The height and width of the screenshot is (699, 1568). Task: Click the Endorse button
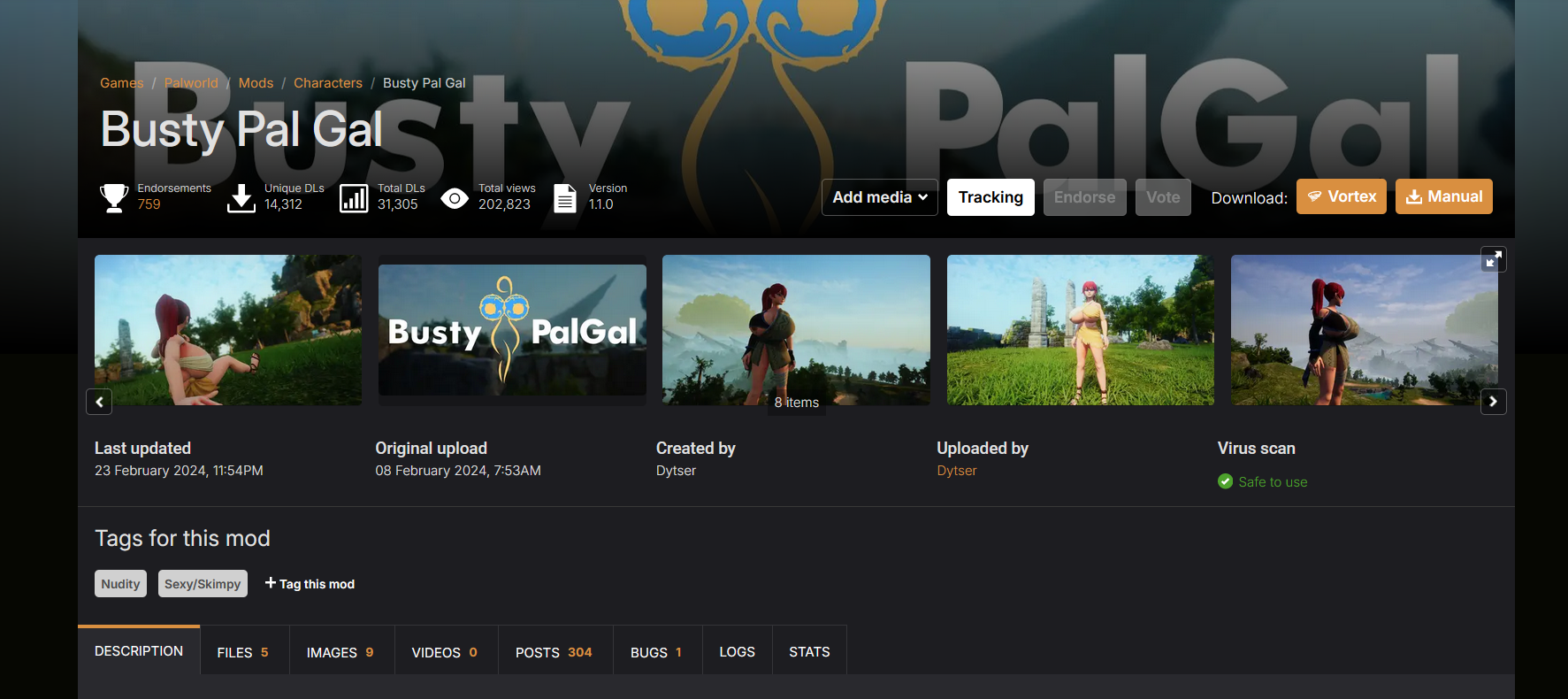(x=1084, y=197)
